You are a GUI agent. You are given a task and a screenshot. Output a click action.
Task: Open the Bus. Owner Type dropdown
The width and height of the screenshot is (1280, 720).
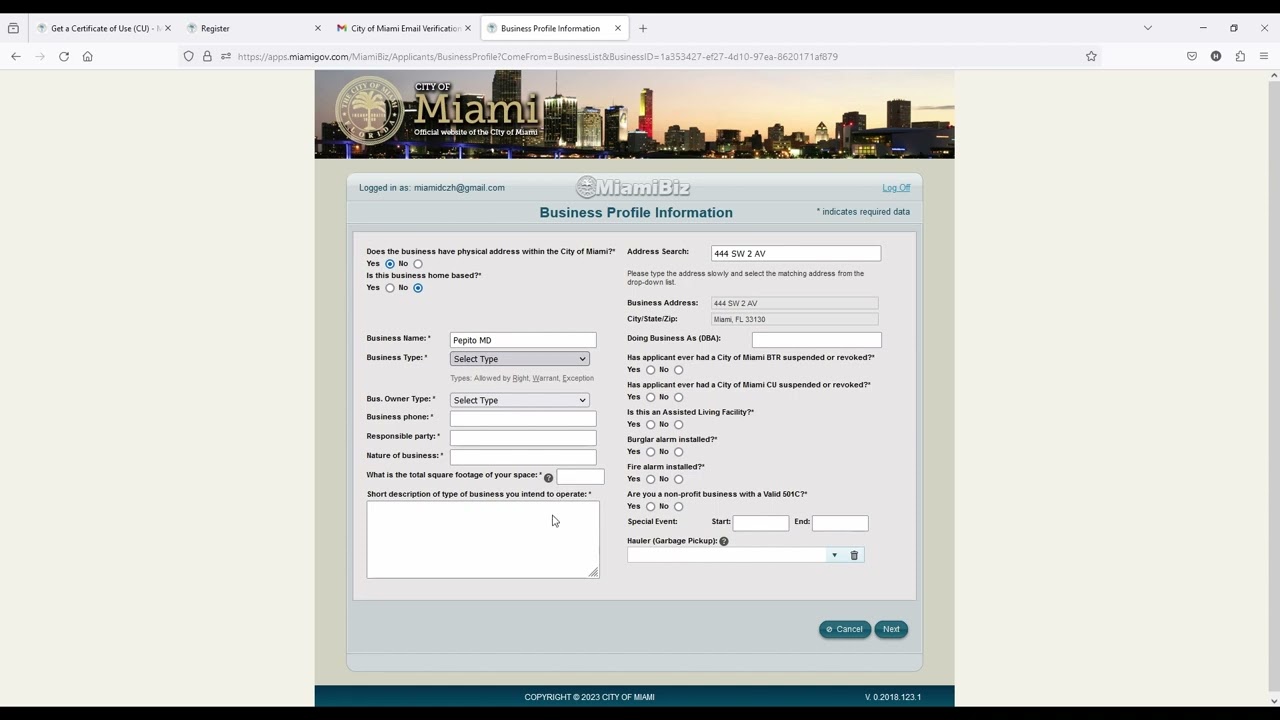click(520, 400)
